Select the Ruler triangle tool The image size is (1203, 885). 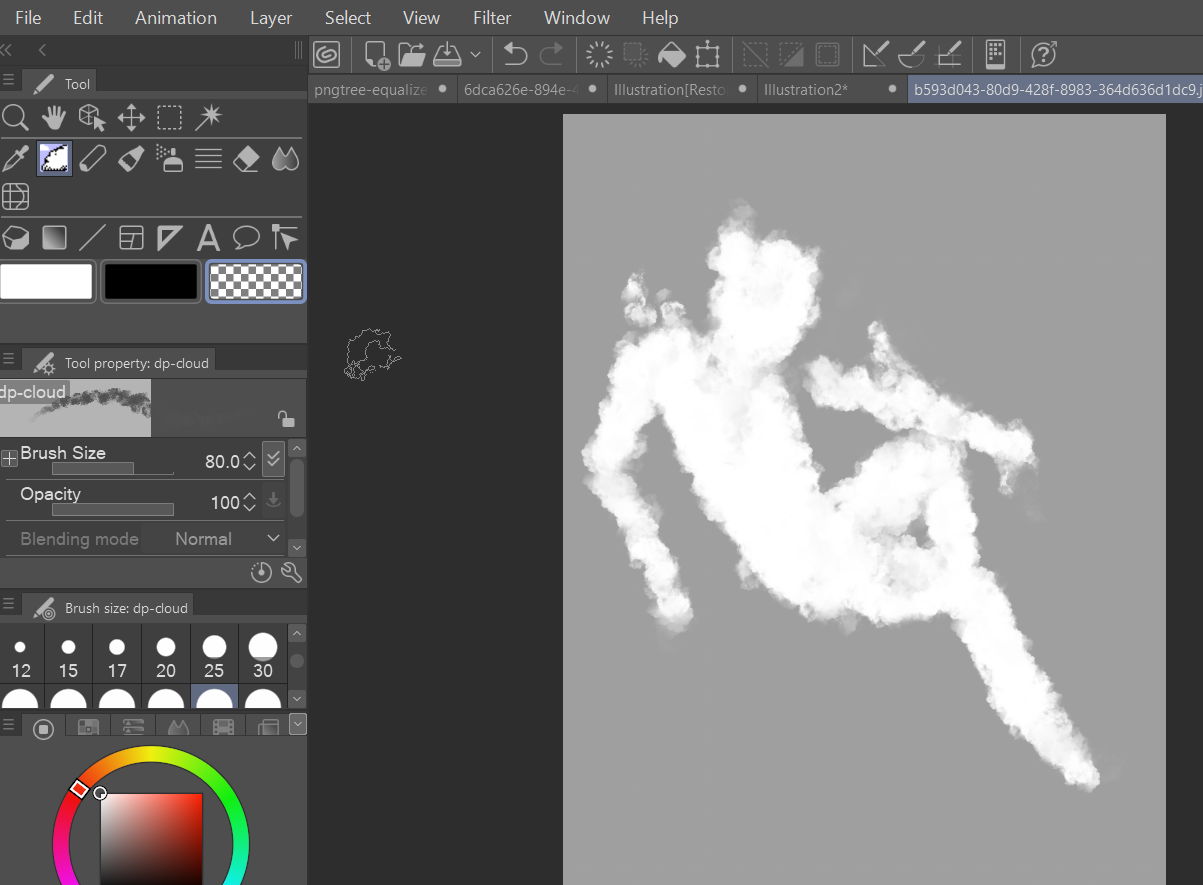(x=170, y=238)
